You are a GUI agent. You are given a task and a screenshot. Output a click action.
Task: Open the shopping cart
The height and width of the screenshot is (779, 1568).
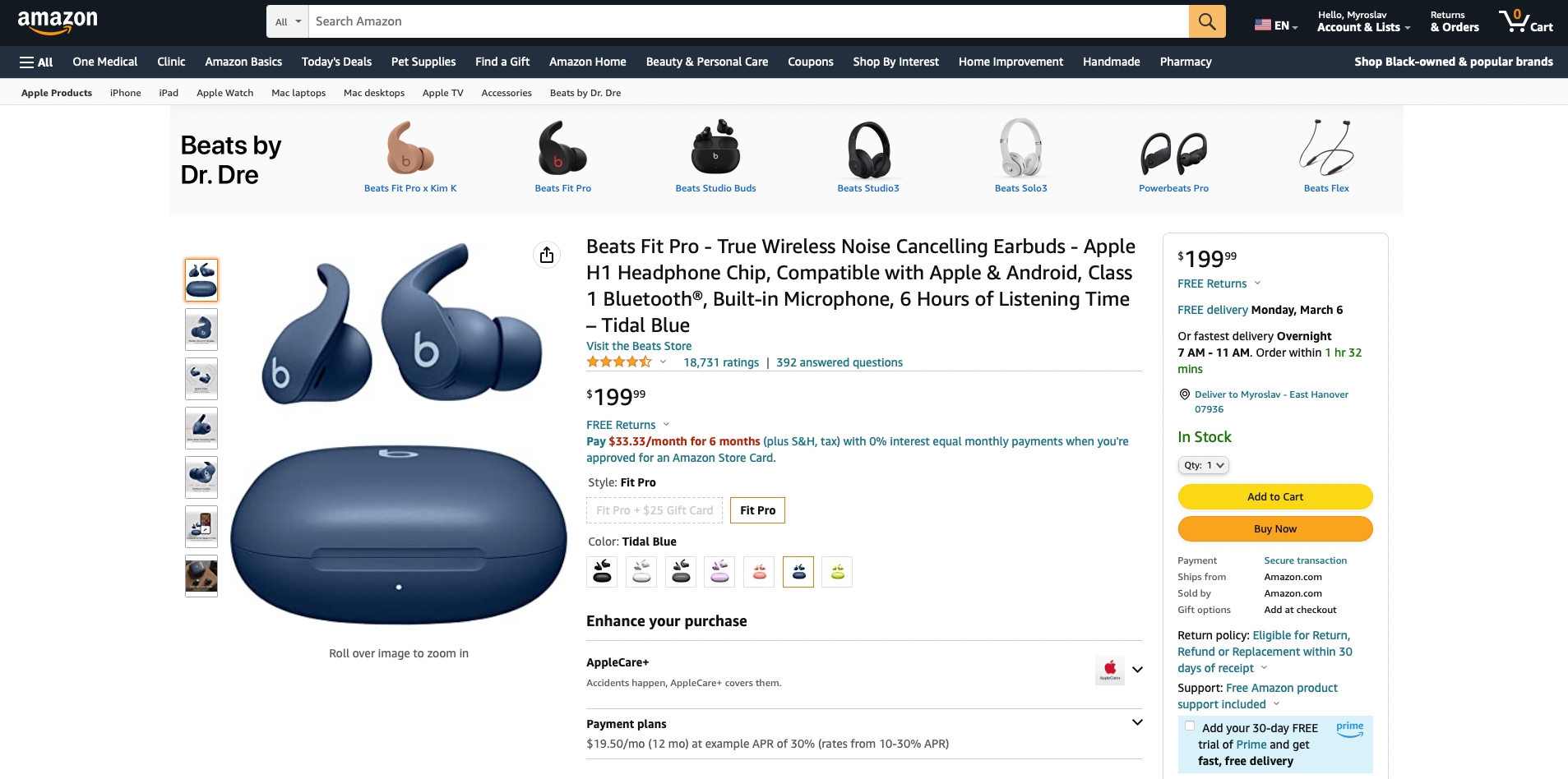(1525, 21)
